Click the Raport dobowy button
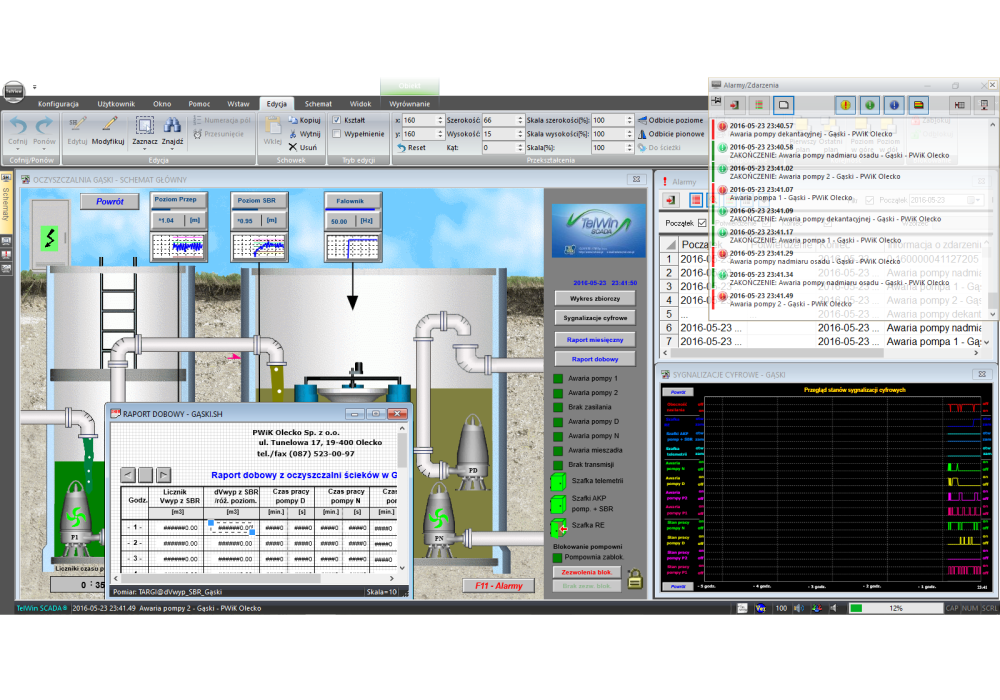 (x=595, y=358)
